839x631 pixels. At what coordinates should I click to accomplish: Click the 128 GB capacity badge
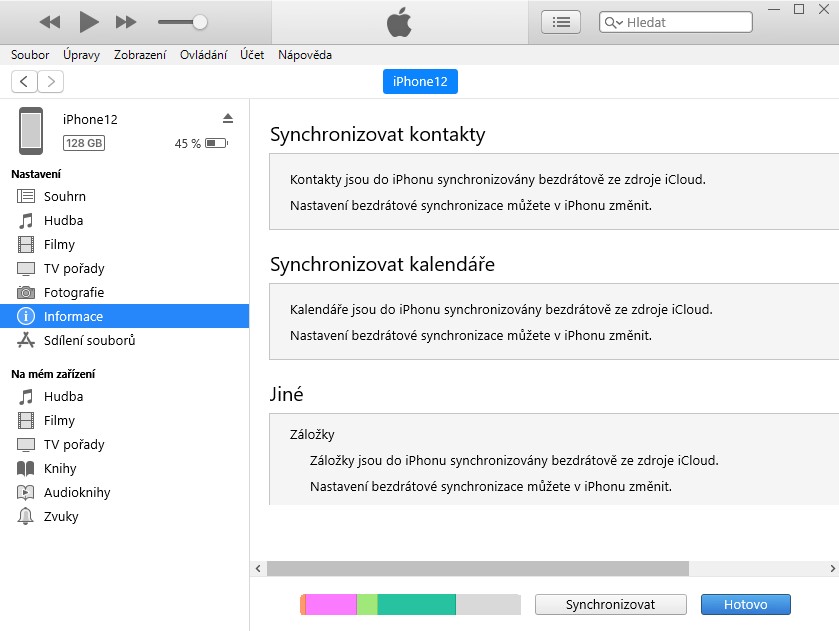coord(84,143)
